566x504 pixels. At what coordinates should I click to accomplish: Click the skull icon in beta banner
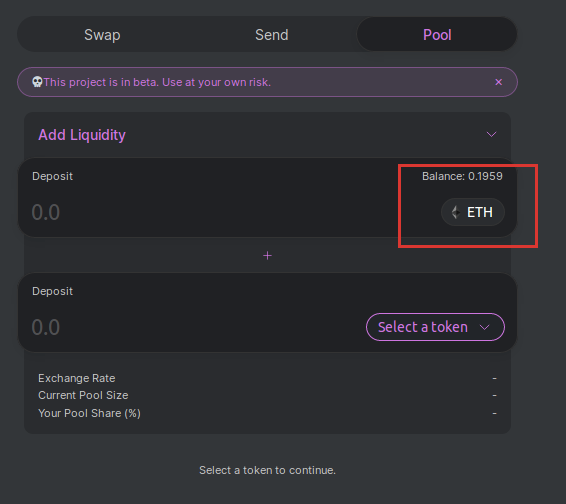coord(37,82)
